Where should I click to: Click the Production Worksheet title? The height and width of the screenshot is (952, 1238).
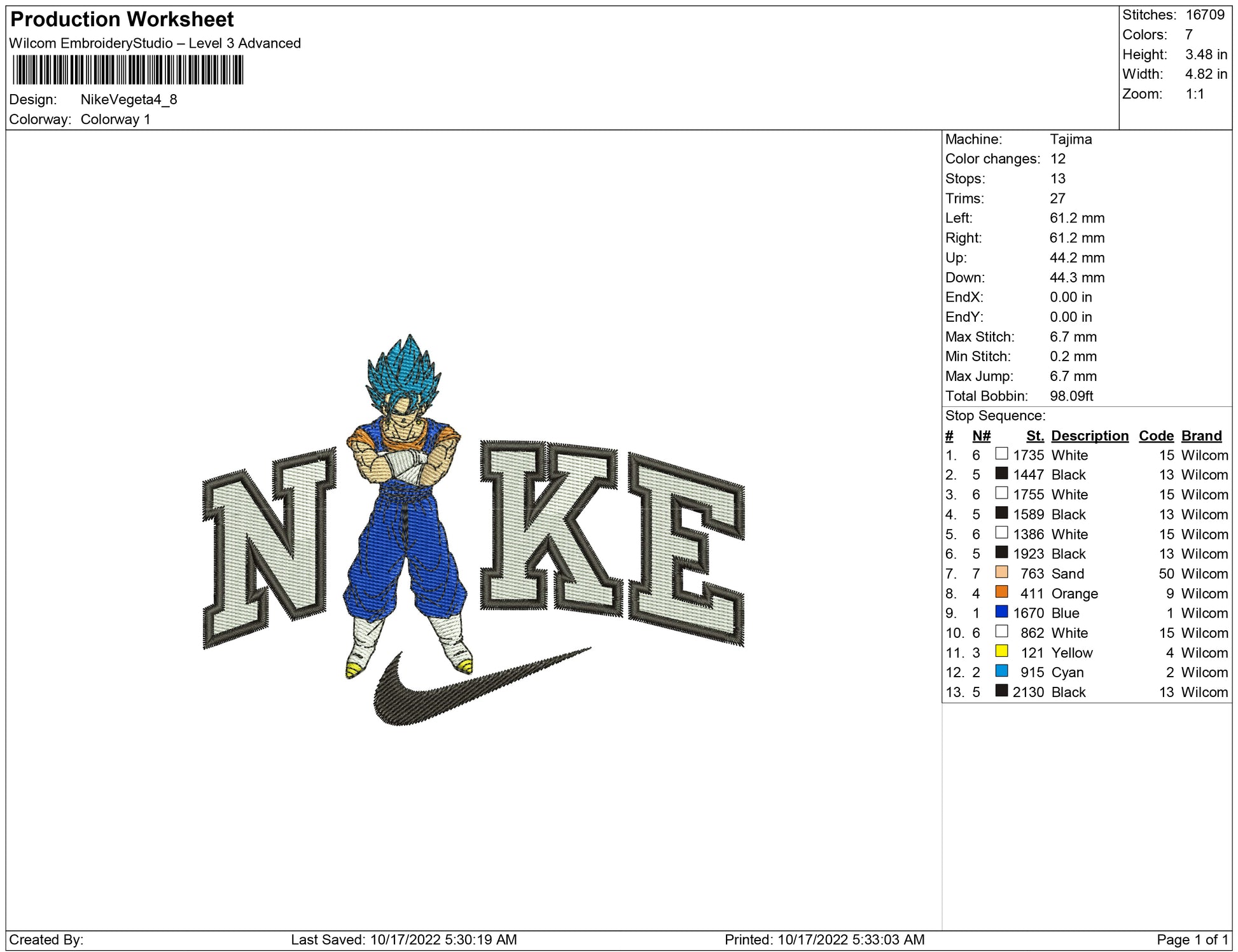[122, 20]
